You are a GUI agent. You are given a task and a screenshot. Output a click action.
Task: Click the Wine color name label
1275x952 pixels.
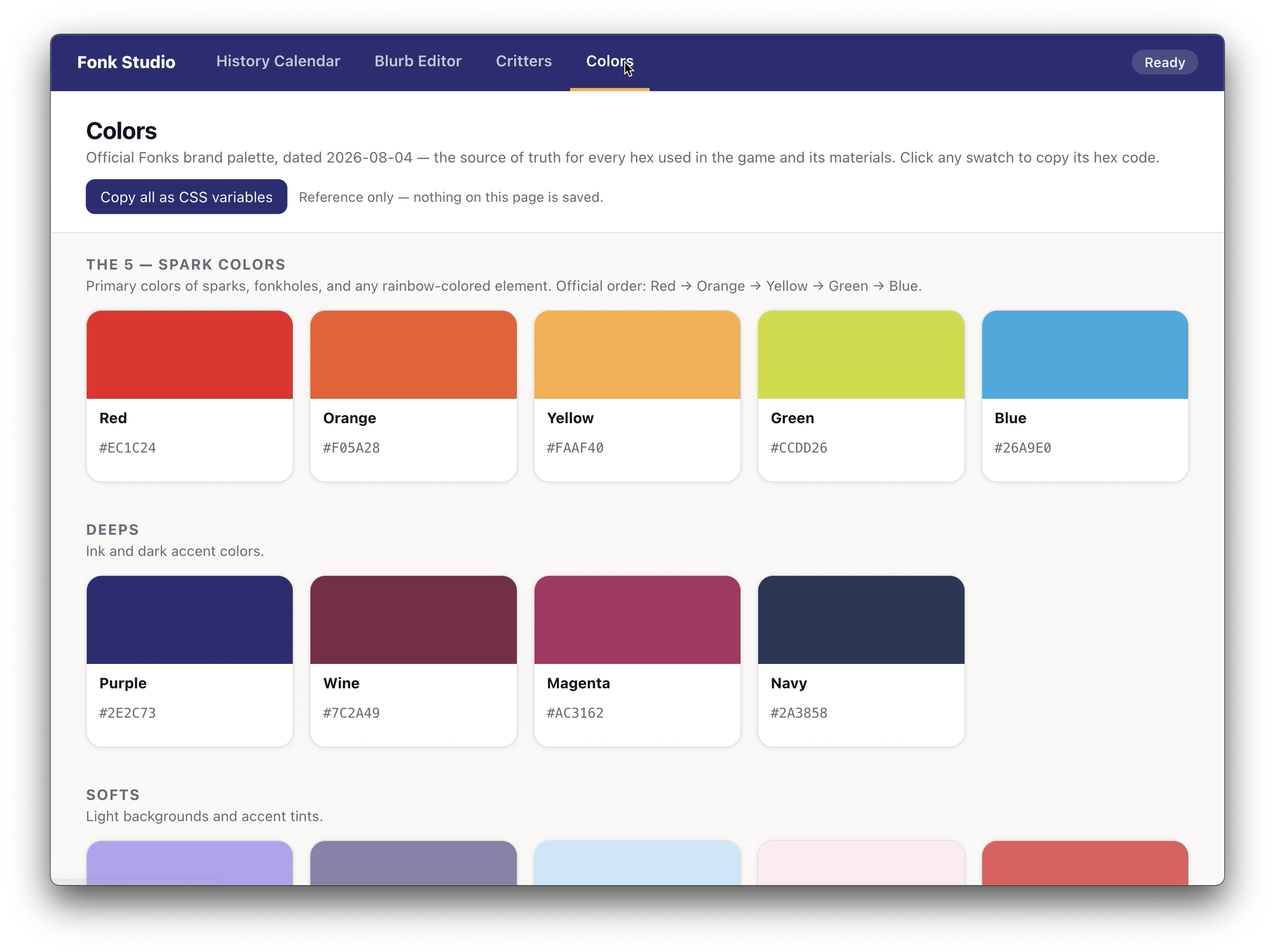[341, 683]
